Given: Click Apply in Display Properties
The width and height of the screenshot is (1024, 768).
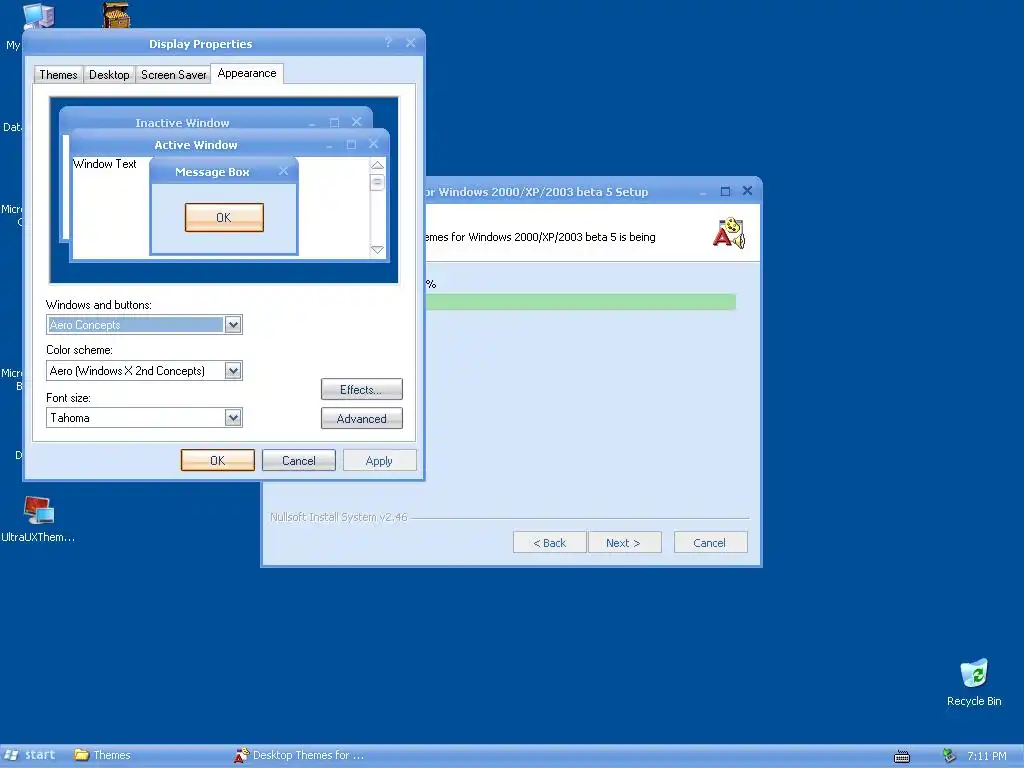Looking at the screenshot, I should pos(379,460).
